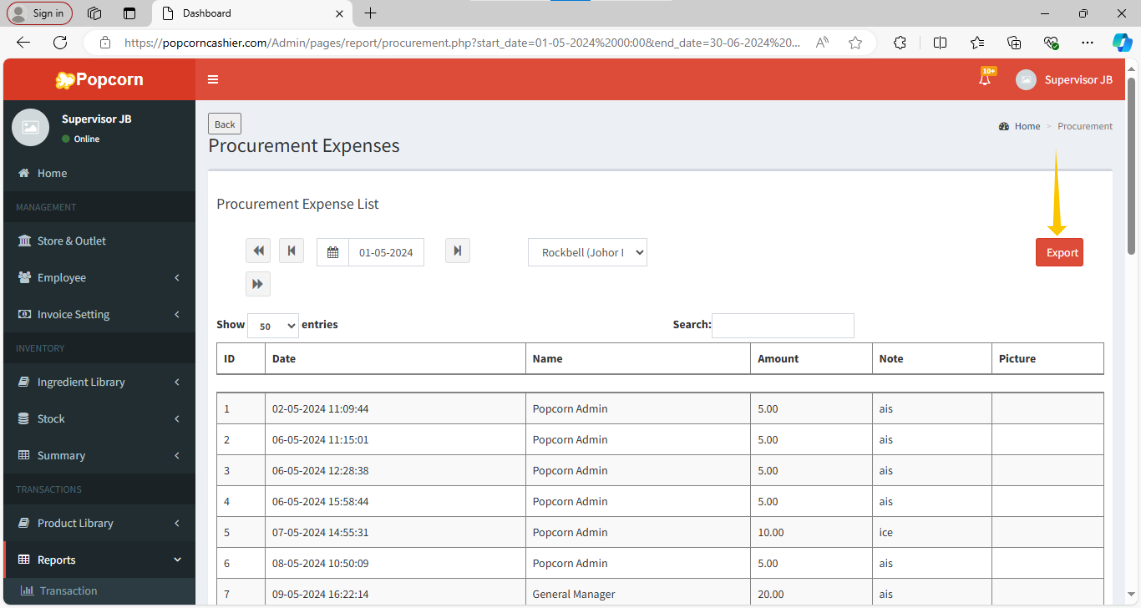Click the sidebar profile picture
Image resolution: width=1141 pixels, height=608 pixels.
[31, 127]
